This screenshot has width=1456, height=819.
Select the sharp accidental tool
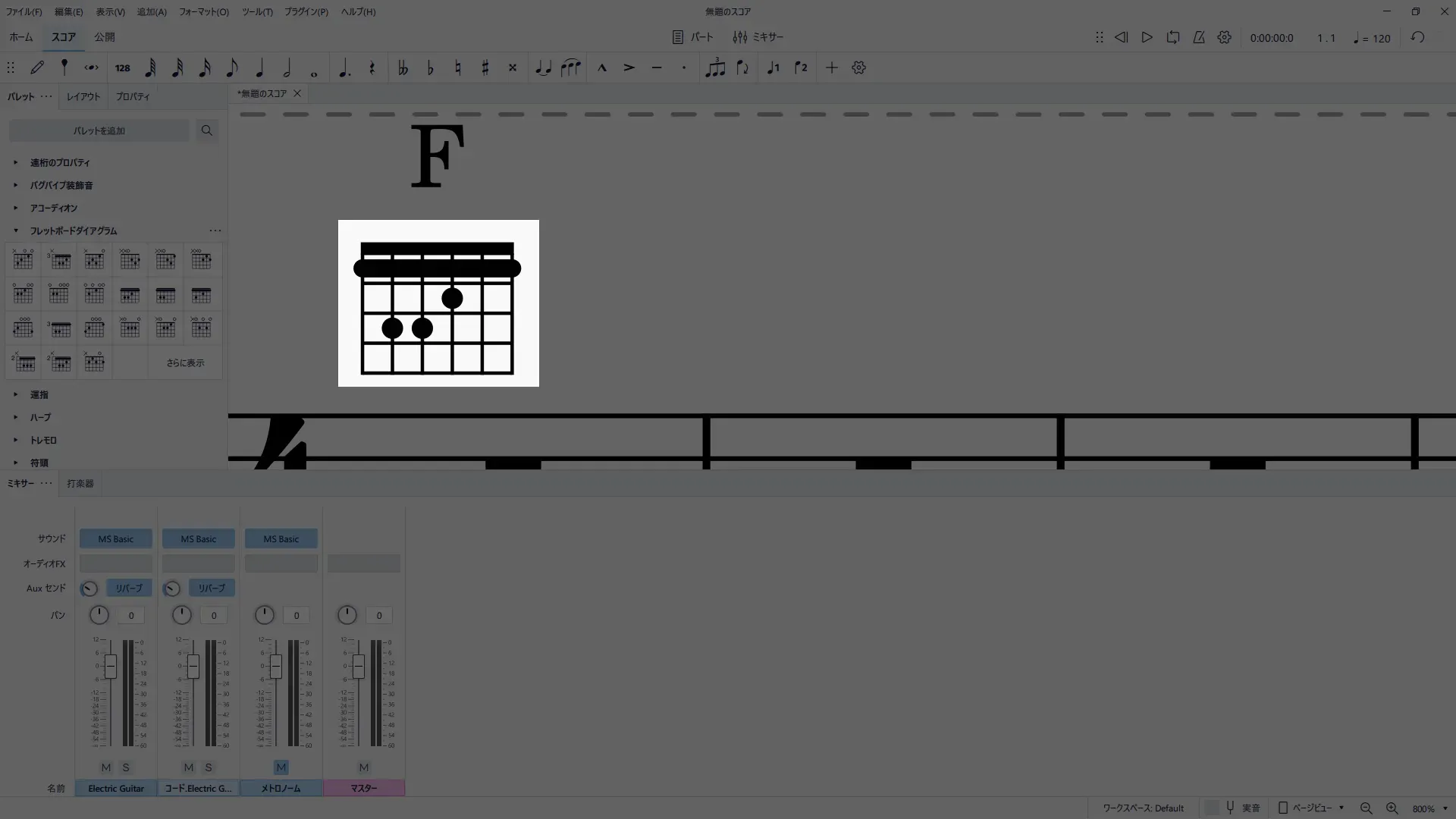tap(485, 67)
